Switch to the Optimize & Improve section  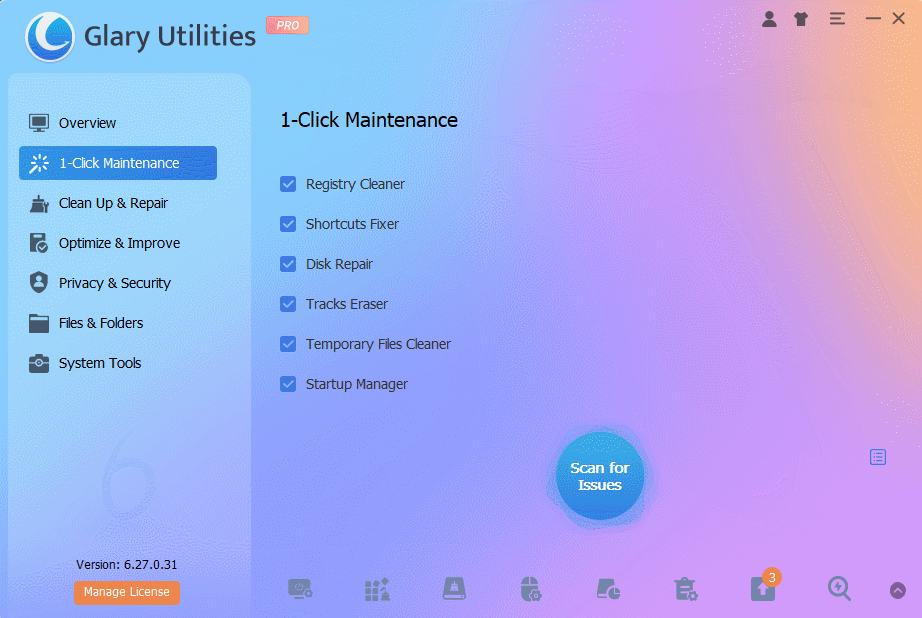tap(118, 243)
